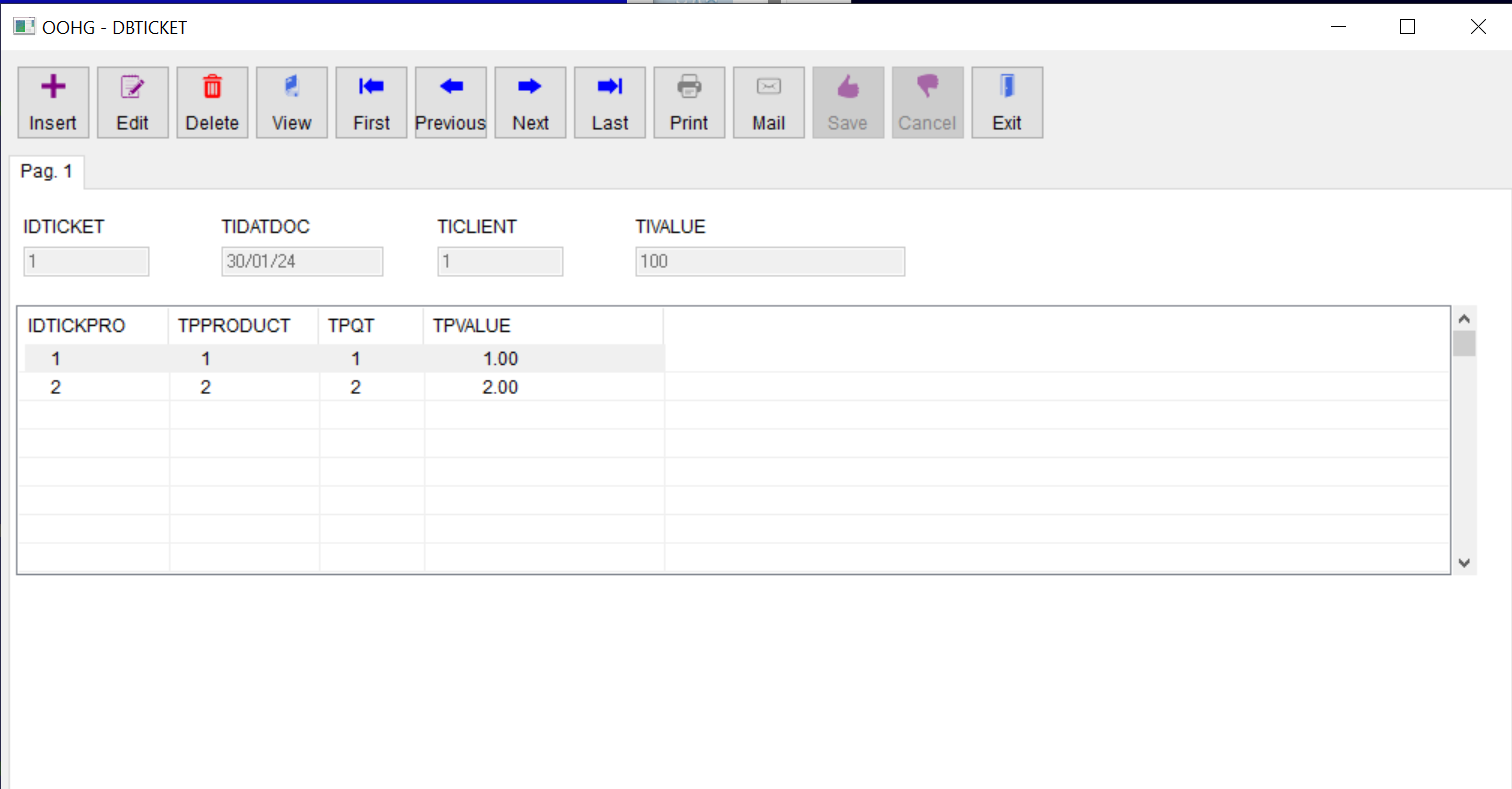This screenshot has width=1512, height=789.
Task: Click the TIVALUE field showing 100
Action: pos(770,262)
